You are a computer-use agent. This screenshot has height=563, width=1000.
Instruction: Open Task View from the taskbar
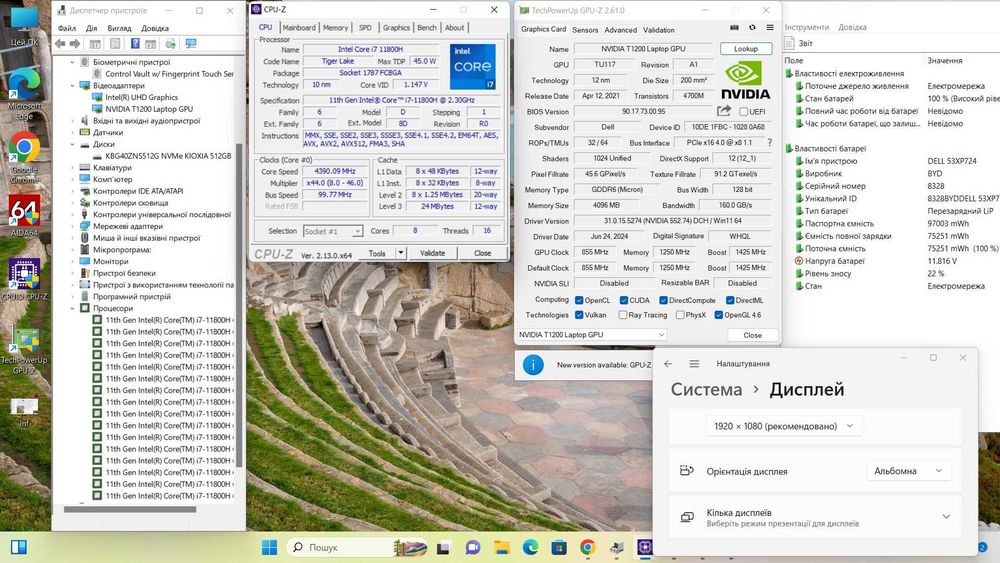click(x=443, y=547)
